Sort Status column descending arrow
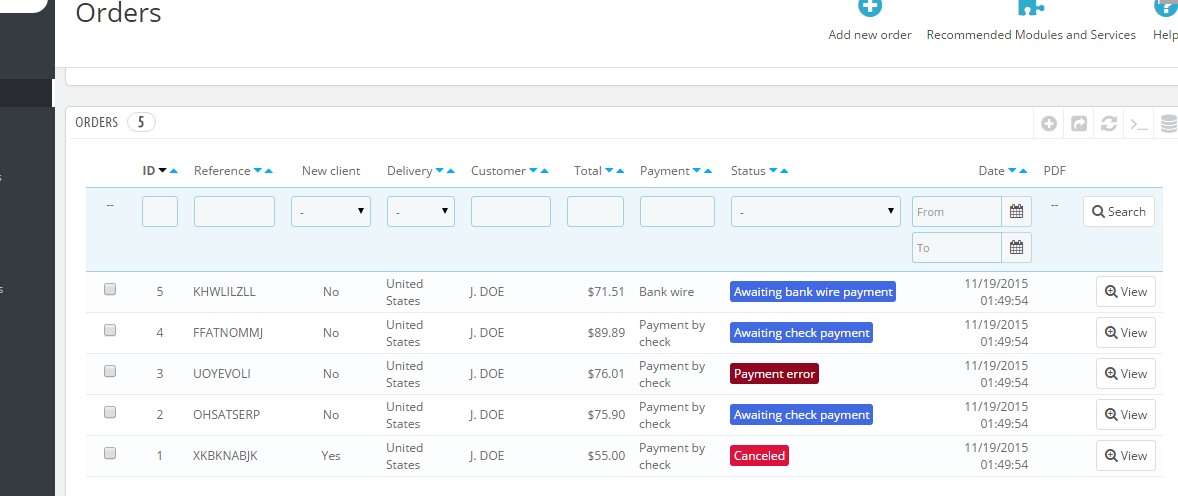Viewport: 1178px width, 496px height. coord(773,171)
